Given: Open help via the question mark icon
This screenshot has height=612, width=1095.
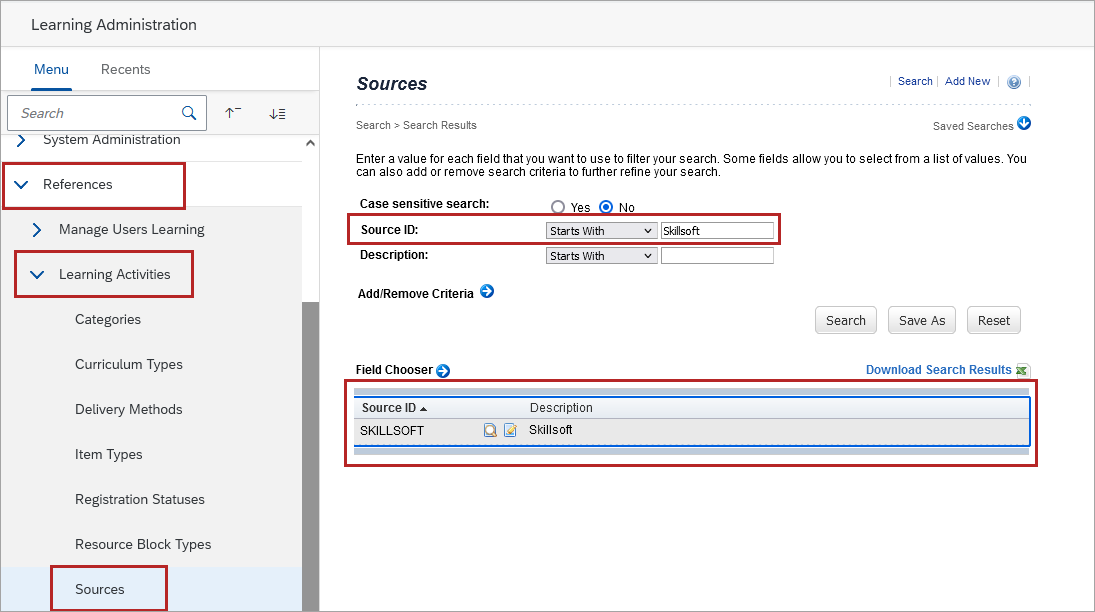Looking at the screenshot, I should pos(1014,81).
